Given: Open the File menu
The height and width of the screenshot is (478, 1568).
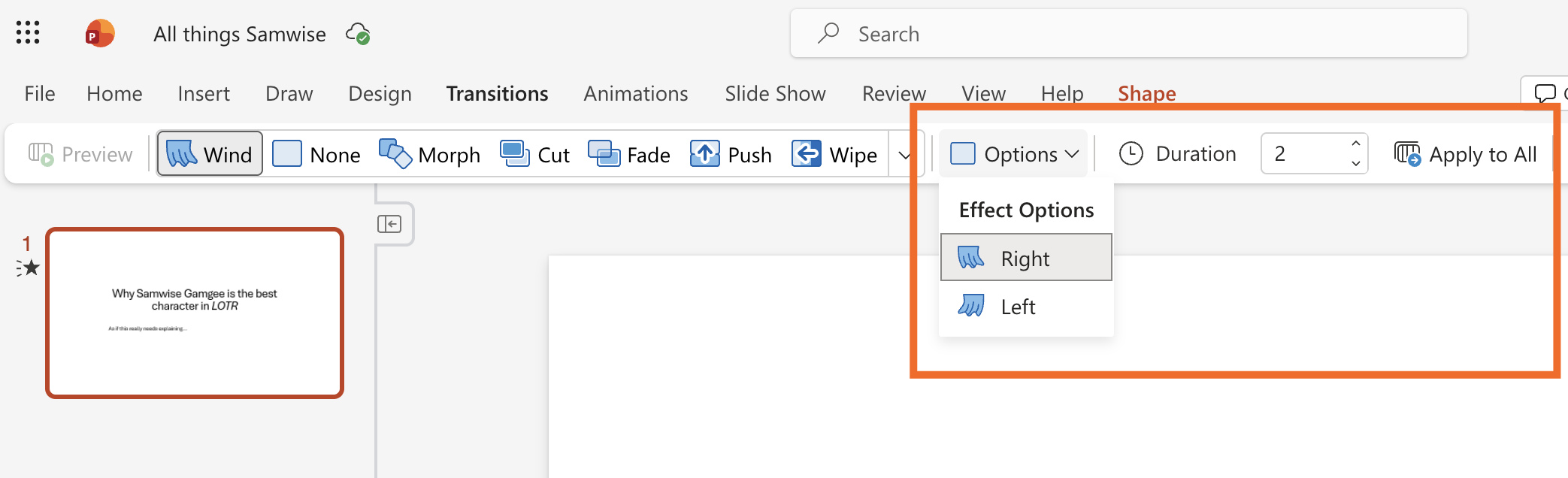Looking at the screenshot, I should (x=40, y=93).
